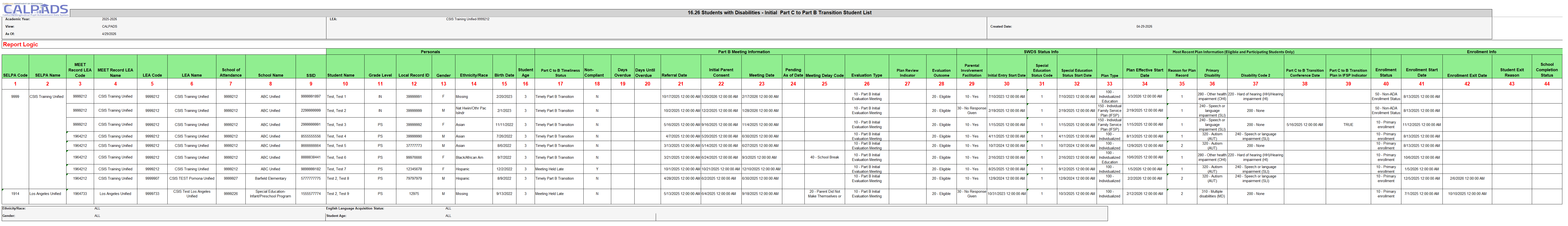This screenshot has width=1568, height=226.
Task: Select student name 'Test, Test 1'
Action: pos(336,96)
